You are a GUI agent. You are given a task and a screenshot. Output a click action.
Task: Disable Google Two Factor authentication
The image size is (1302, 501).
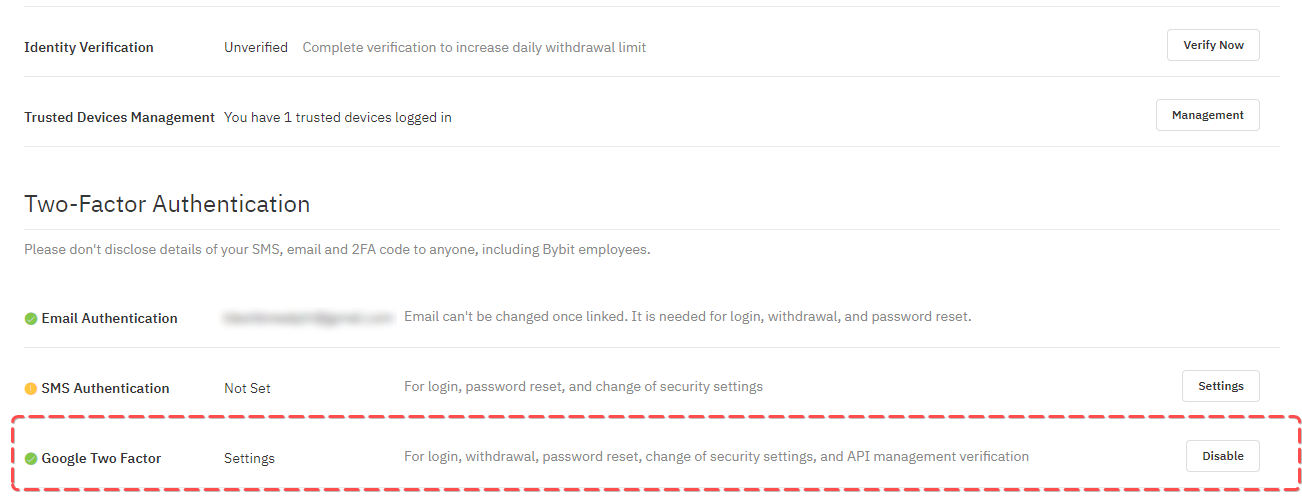coord(1222,456)
